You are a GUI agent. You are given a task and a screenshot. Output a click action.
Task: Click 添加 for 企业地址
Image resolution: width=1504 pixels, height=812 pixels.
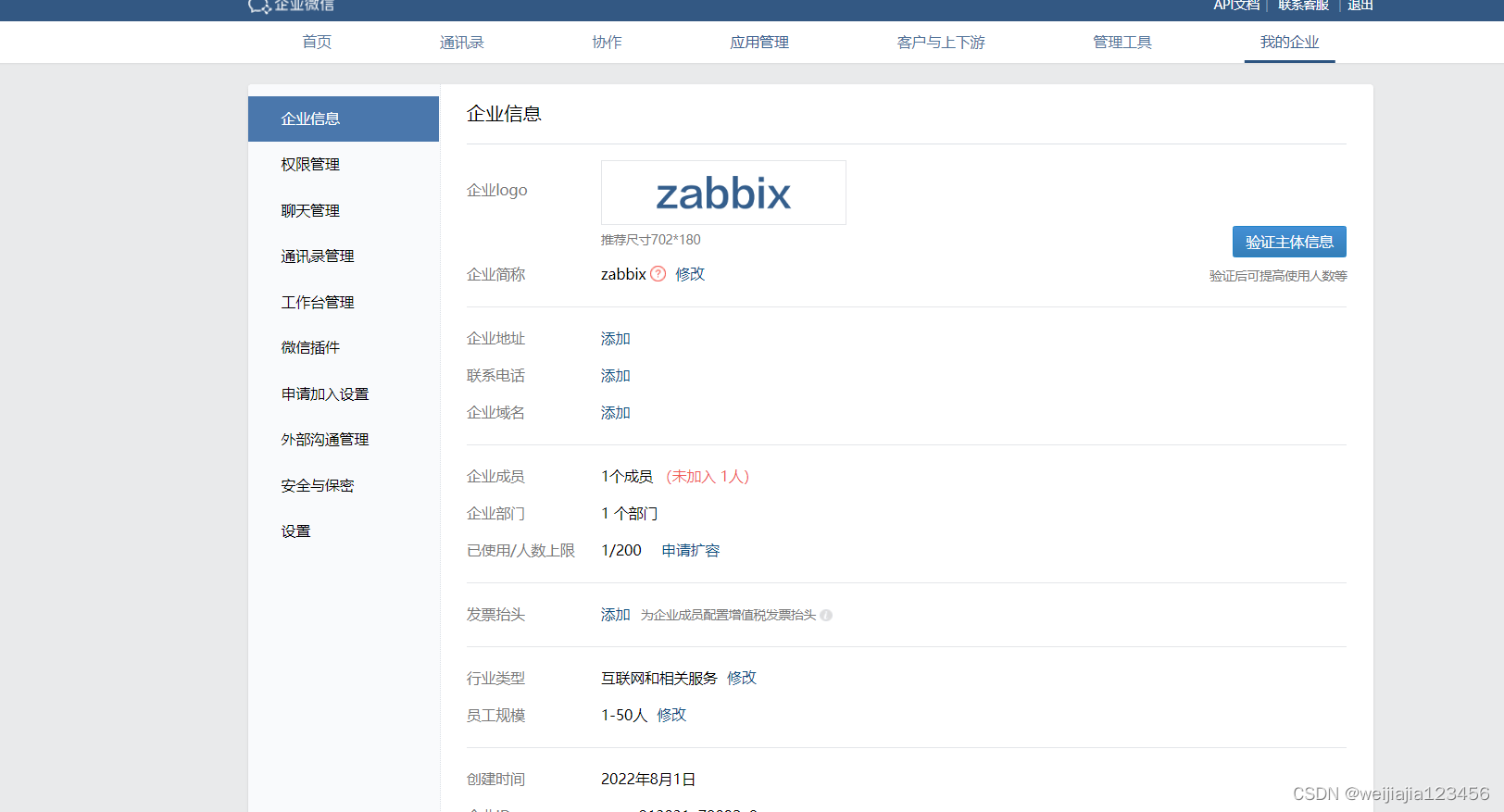(615, 339)
